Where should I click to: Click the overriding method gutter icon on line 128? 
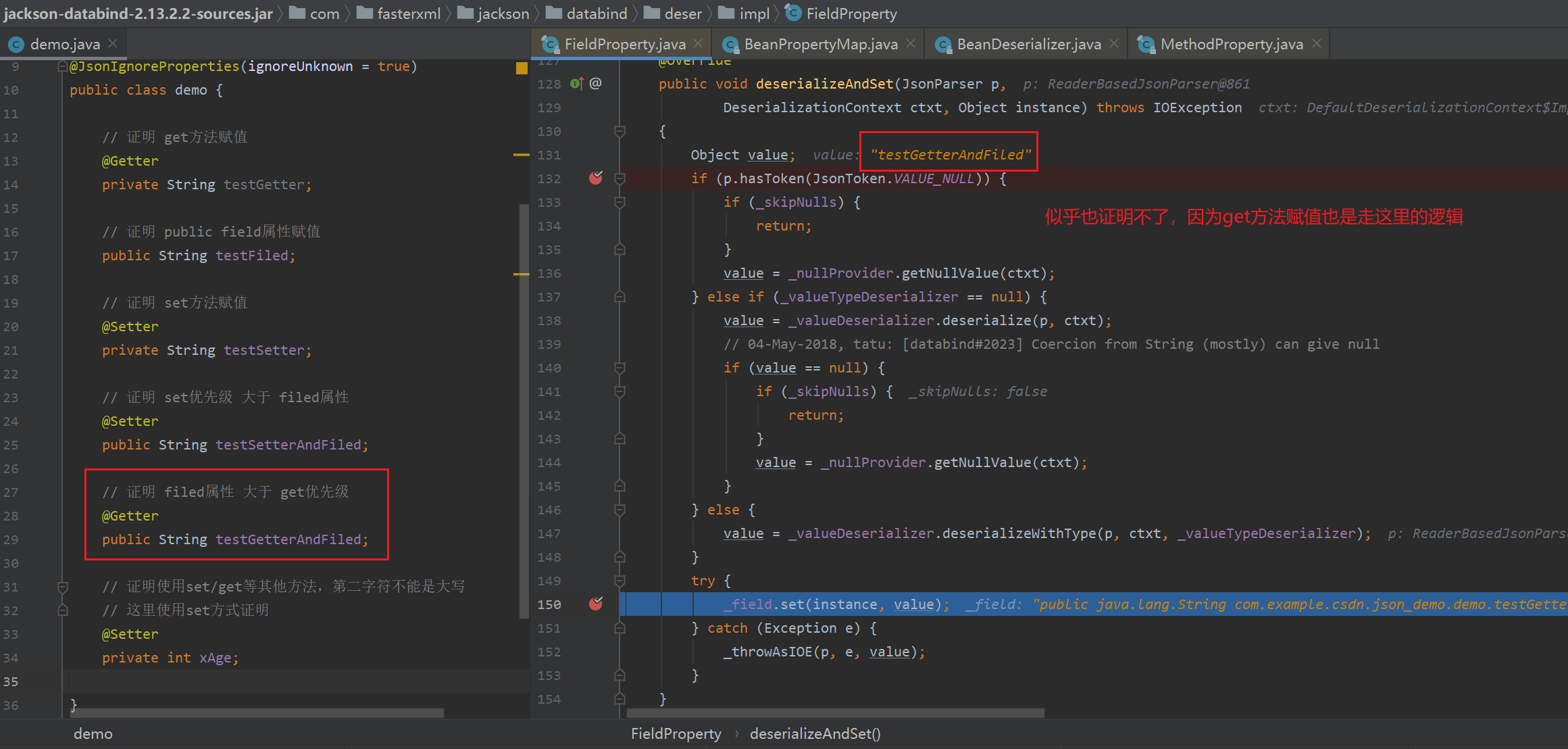[x=575, y=84]
